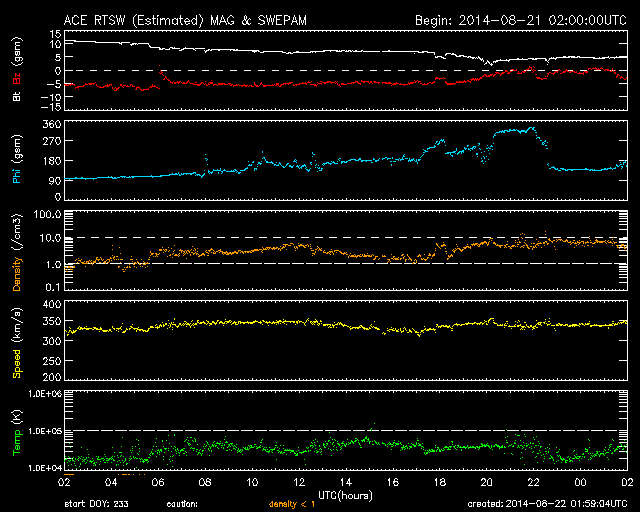
Task: Click the yellow Speed (km/s) axis label
Action: pos(17,343)
